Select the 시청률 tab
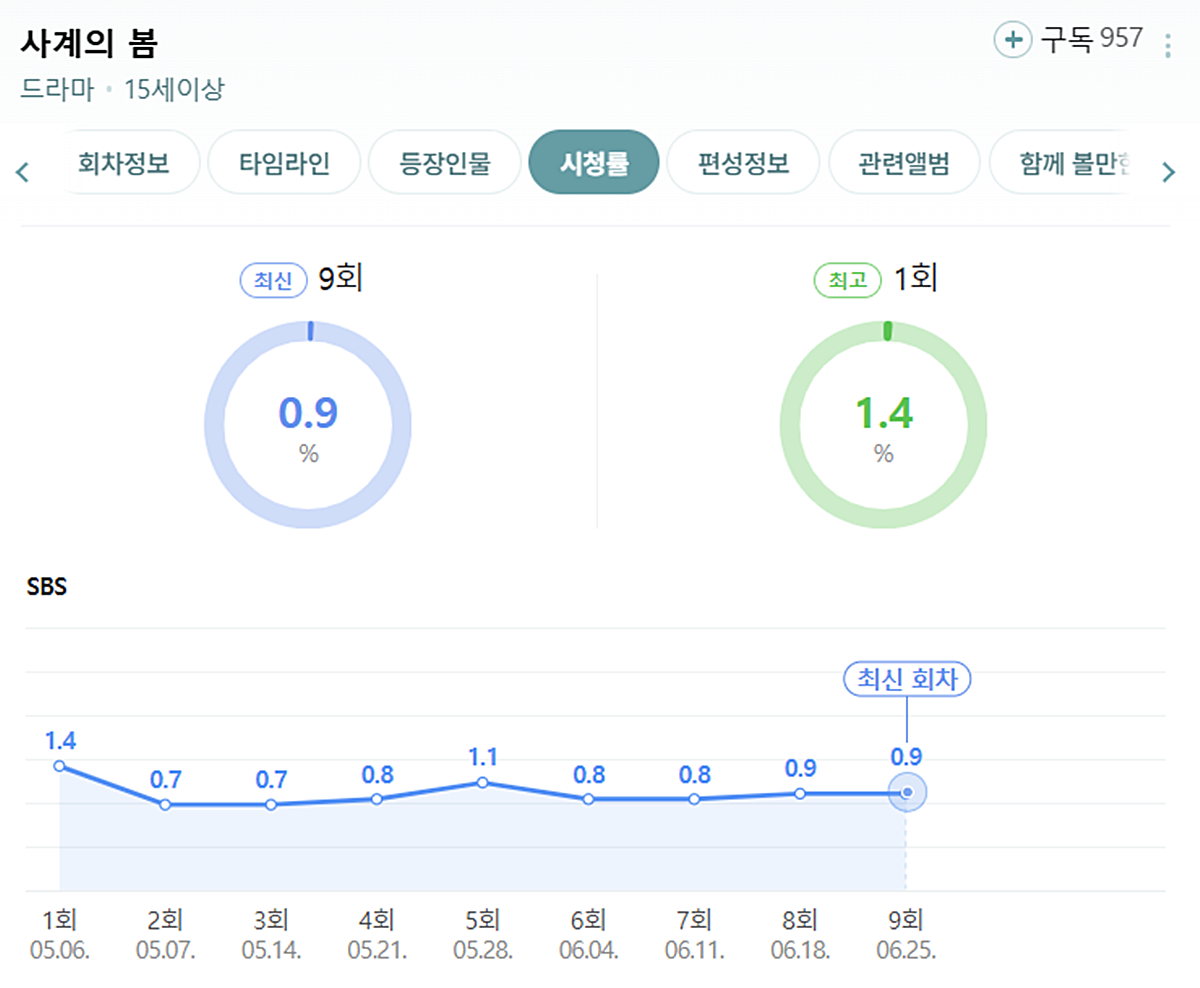Image resolution: width=1200 pixels, height=988 pixels. (594, 163)
